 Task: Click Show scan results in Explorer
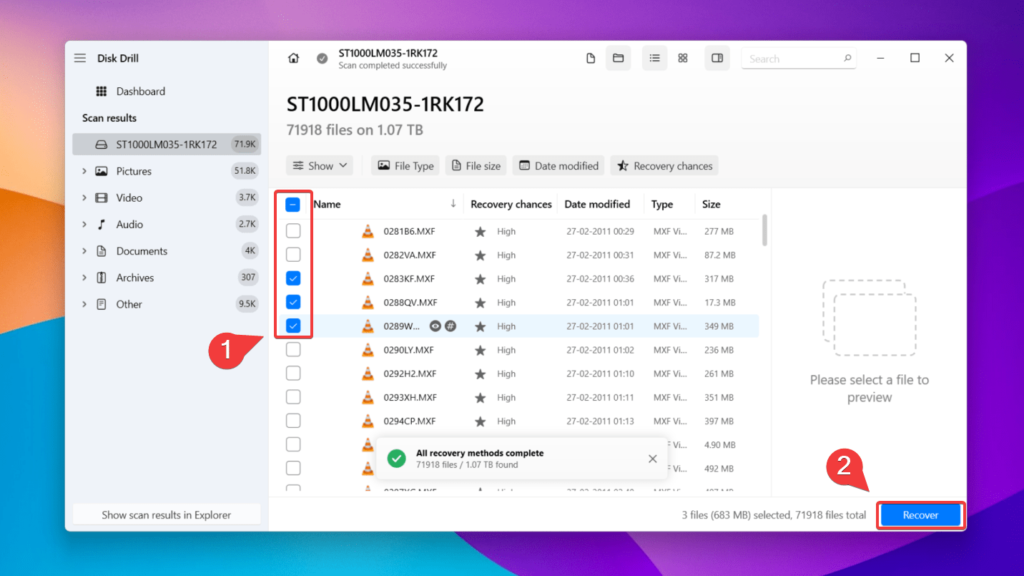pyautogui.click(x=165, y=514)
